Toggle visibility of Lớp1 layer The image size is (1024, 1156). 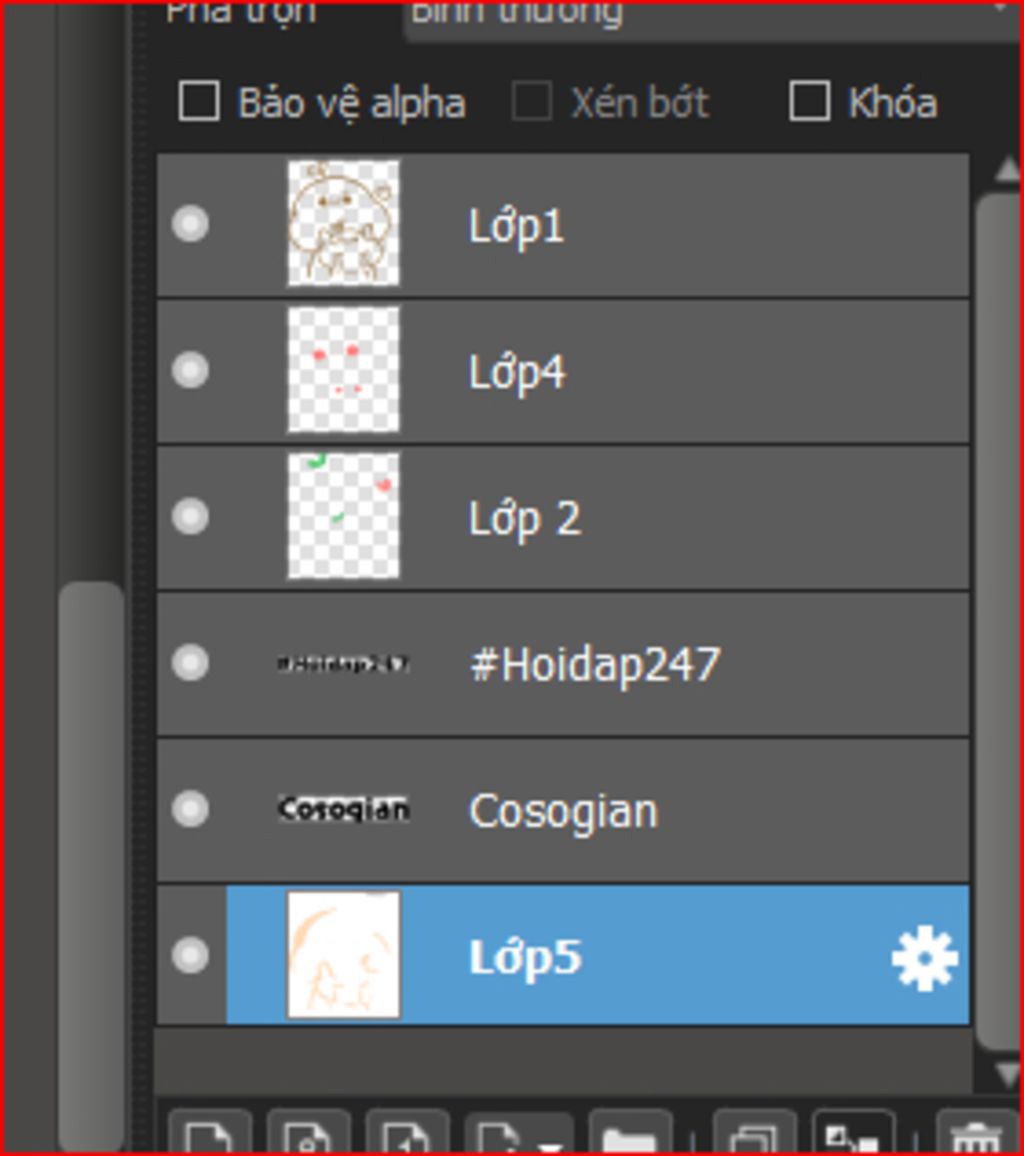pyautogui.click(x=190, y=223)
